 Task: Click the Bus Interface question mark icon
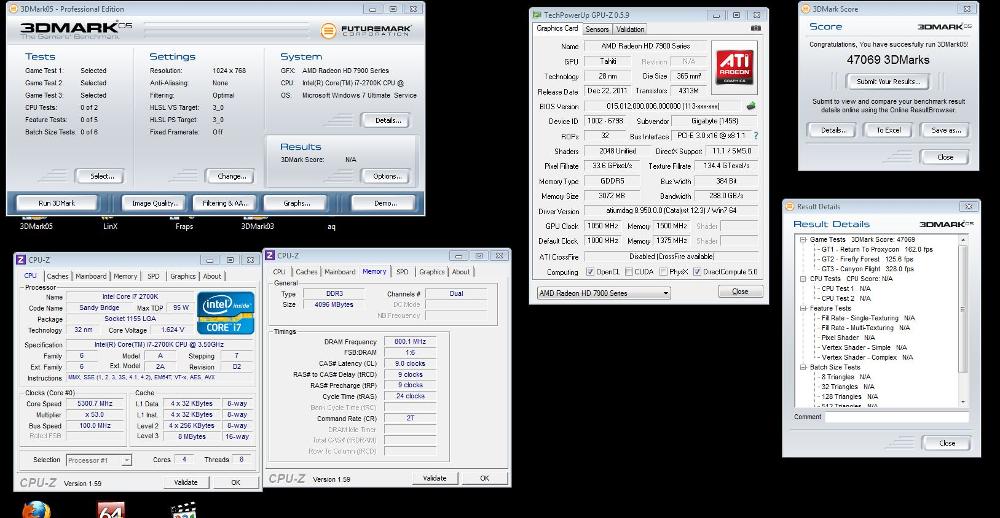756,136
